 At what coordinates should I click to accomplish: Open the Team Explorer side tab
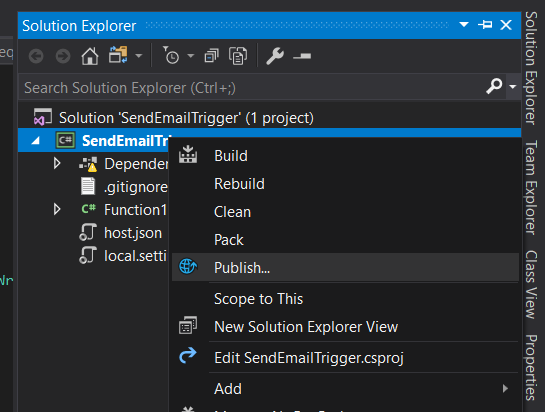531,188
